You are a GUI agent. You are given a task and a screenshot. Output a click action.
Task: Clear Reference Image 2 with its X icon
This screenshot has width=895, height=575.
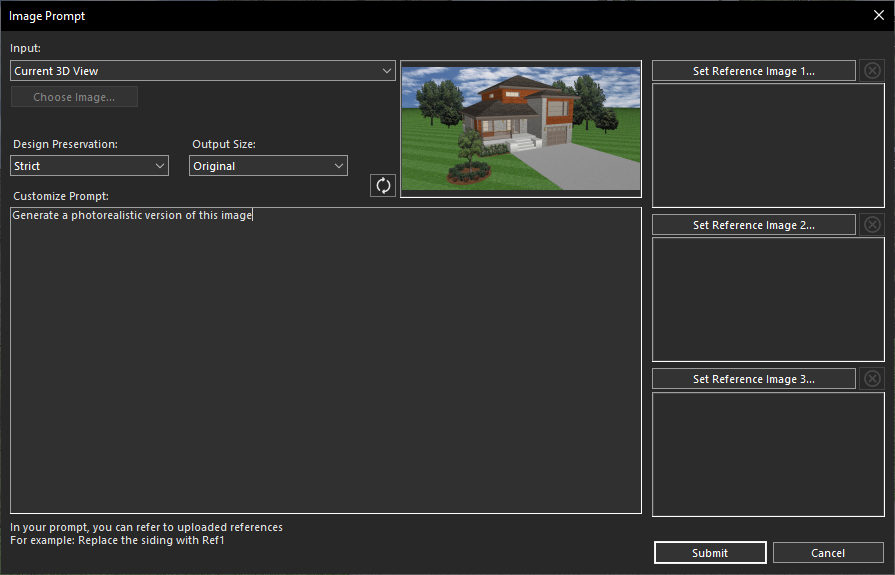[x=872, y=225]
